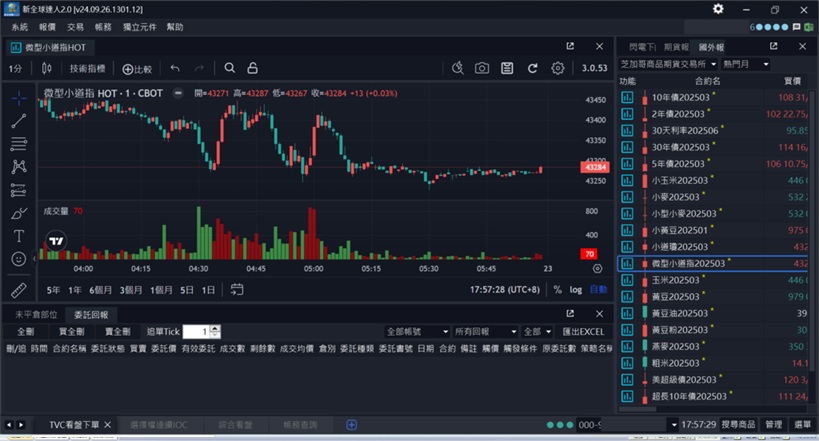This screenshot has height=441, width=819.
Task: Switch to 期貨報 tab
Action: [676, 47]
